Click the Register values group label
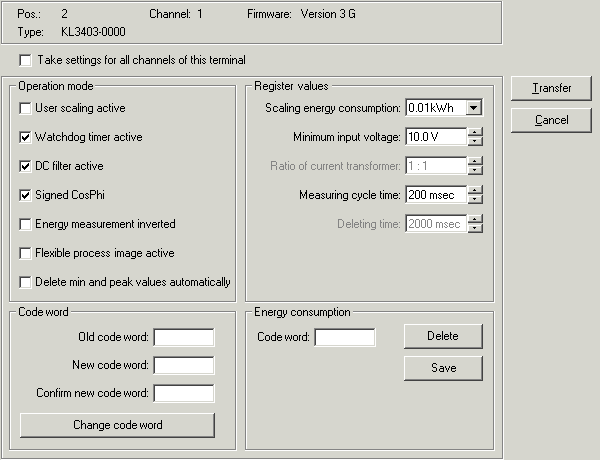 pyautogui.click(x=291, y=86)
